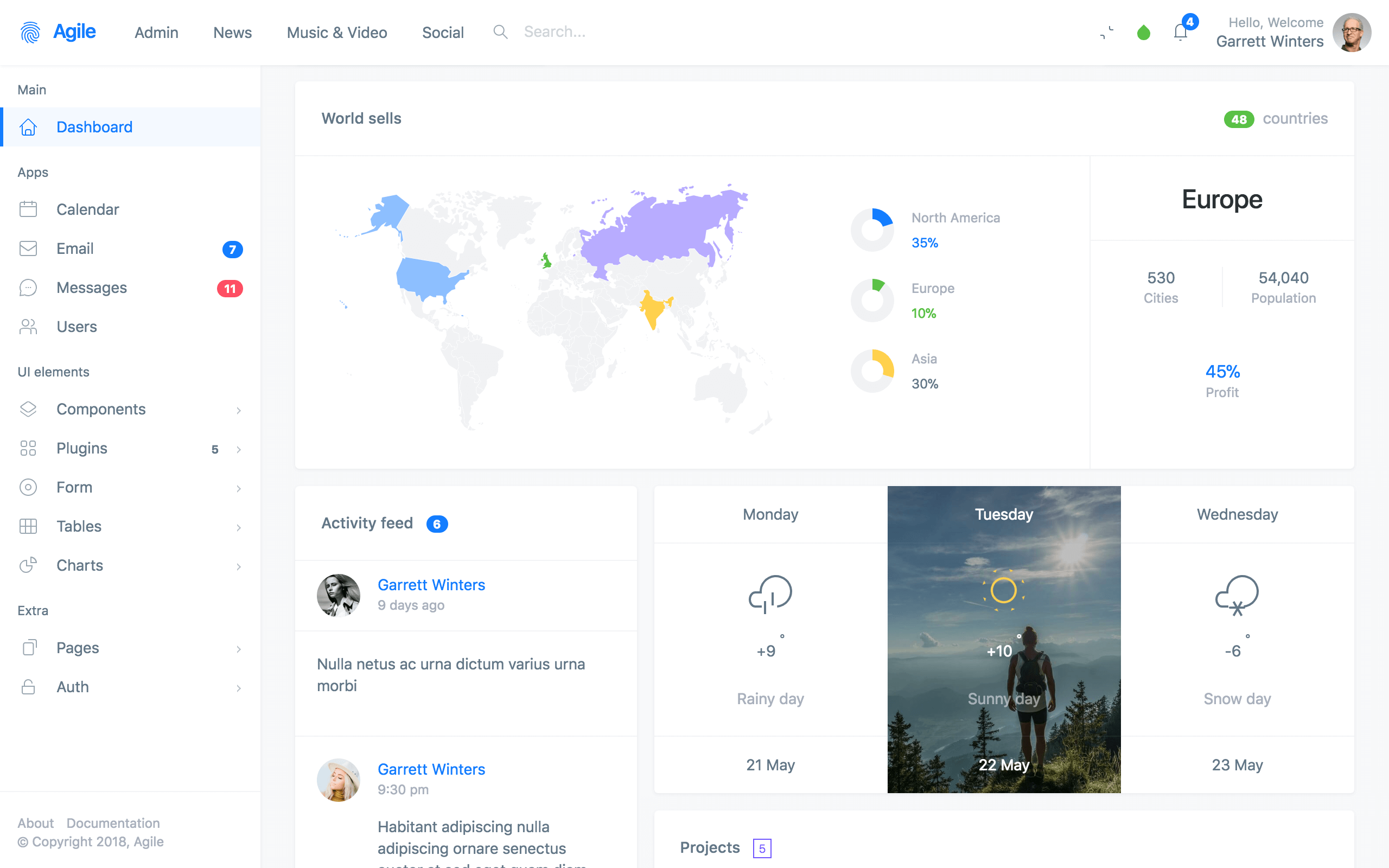Image resolution: width=1389 pixels, height=868 pixels.
Task: Click the Email badge showing 7
Action: (x=232, y=249)
